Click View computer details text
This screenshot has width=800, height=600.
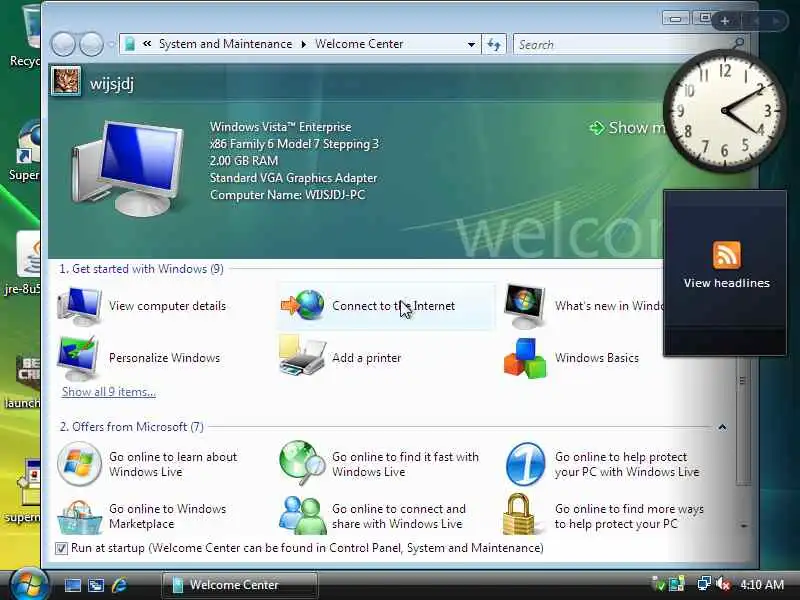[167, 306]
